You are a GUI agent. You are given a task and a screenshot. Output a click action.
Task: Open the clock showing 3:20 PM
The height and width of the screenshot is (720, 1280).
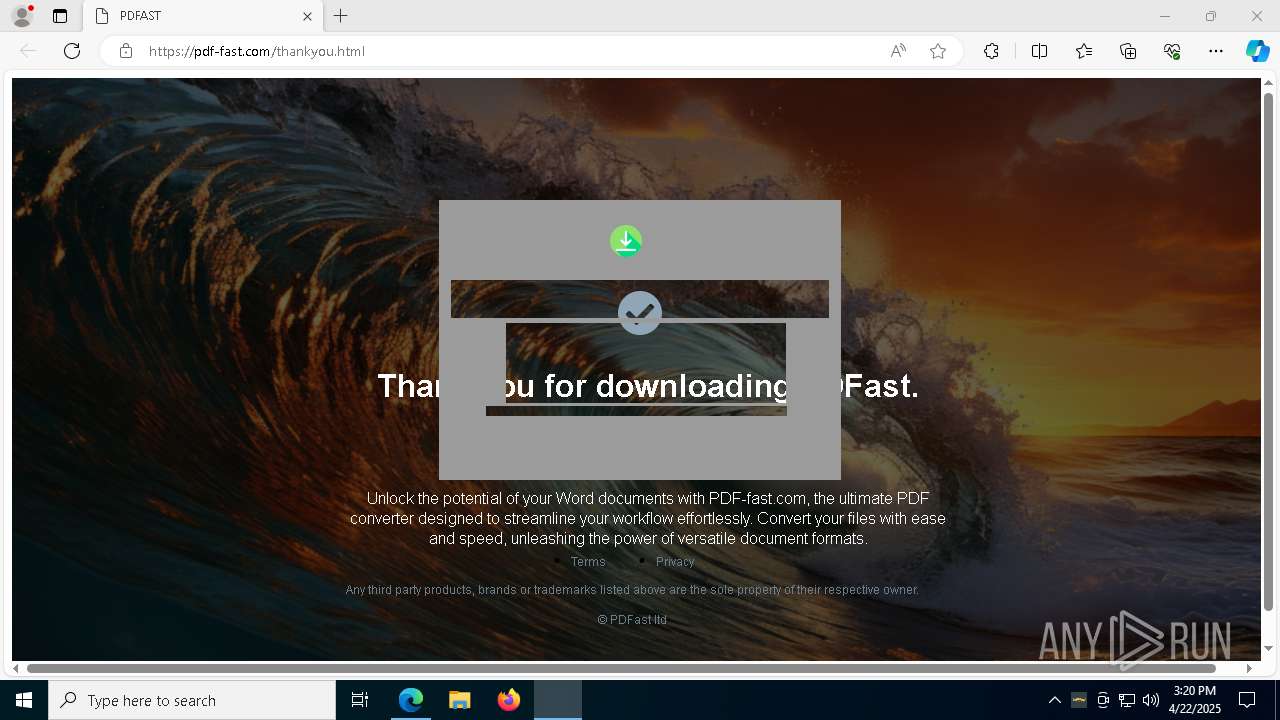[1195, 700]
